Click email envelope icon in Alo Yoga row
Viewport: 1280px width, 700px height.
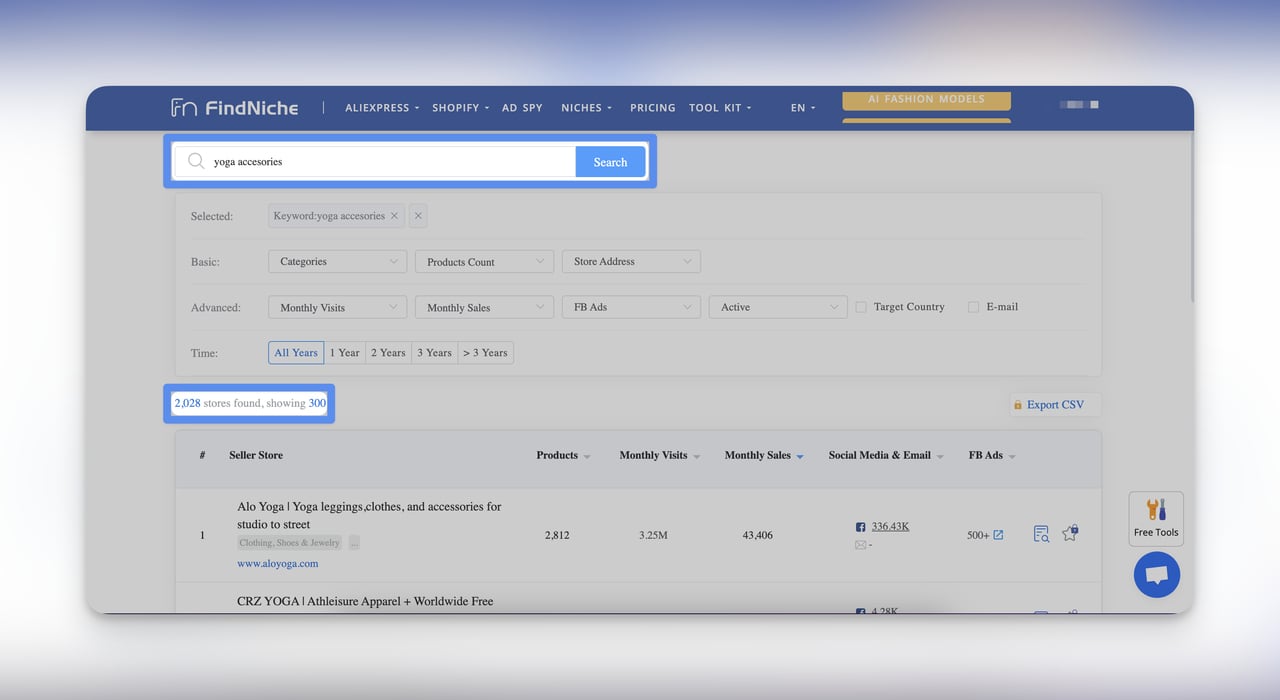pos(860,545)
